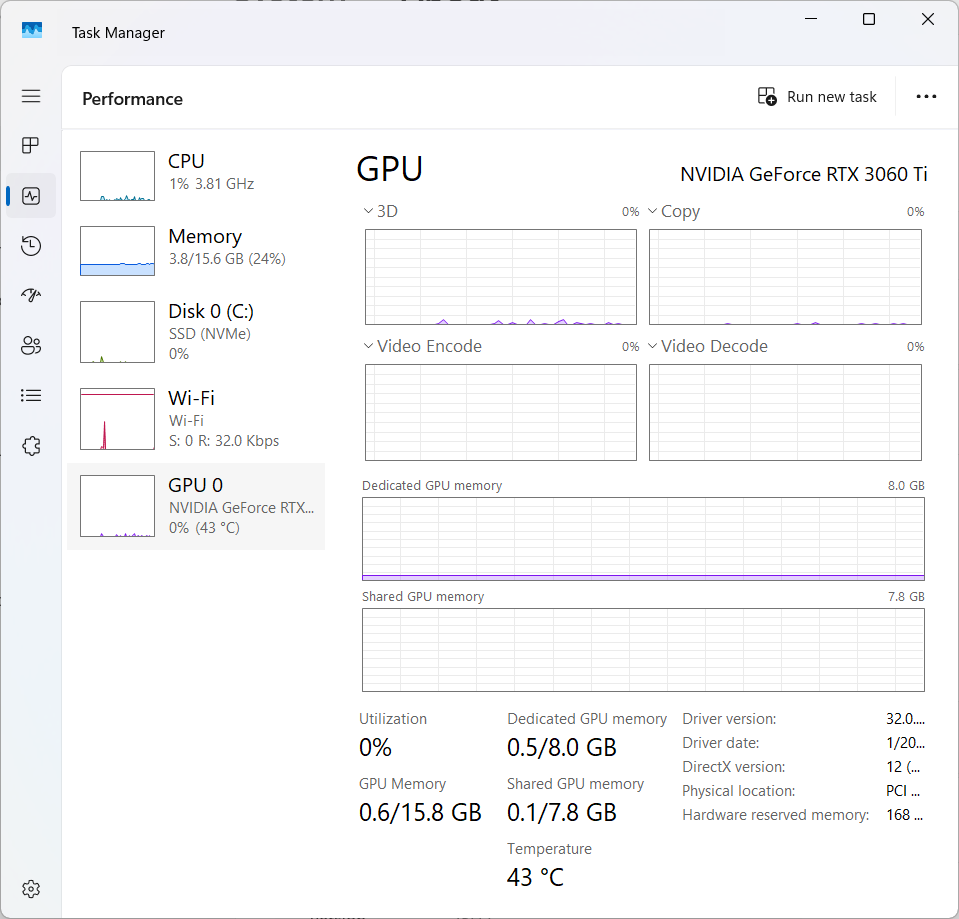Open the hamburger navigation menu

(x=31, y=96)
